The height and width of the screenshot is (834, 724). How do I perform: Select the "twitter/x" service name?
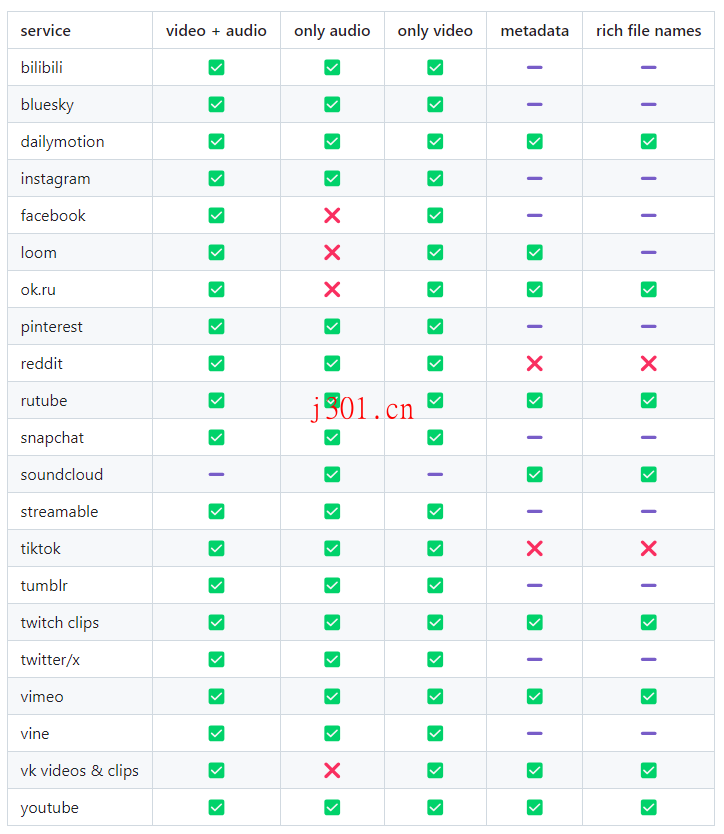click(50, 660)
